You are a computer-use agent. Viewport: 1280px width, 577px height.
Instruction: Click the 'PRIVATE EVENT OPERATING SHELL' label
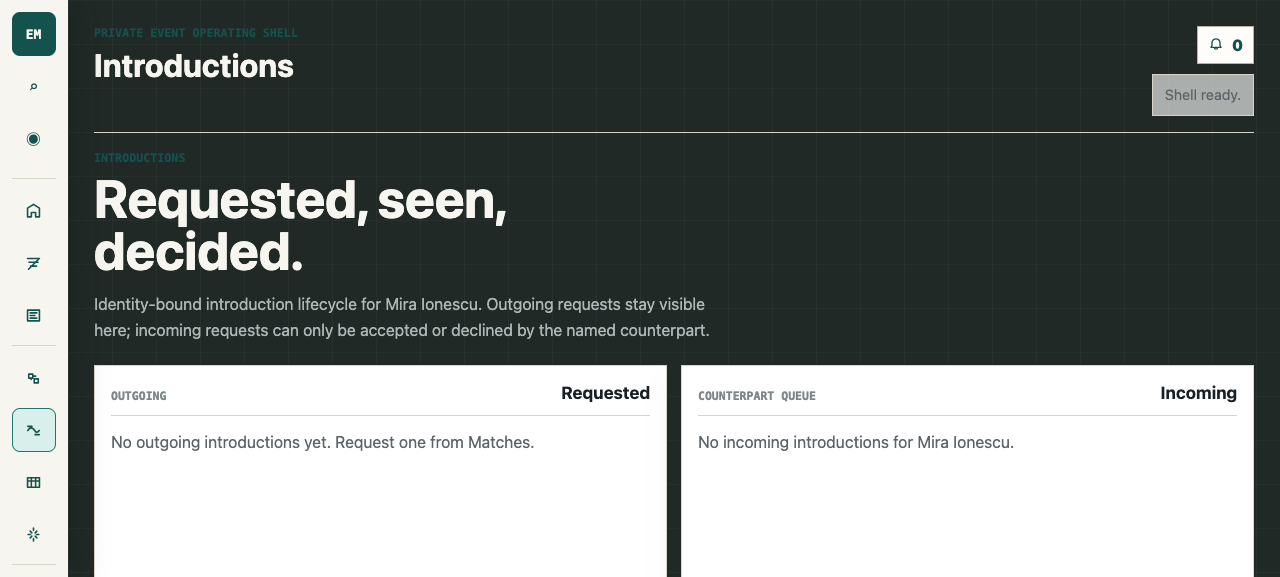point(196,33)
